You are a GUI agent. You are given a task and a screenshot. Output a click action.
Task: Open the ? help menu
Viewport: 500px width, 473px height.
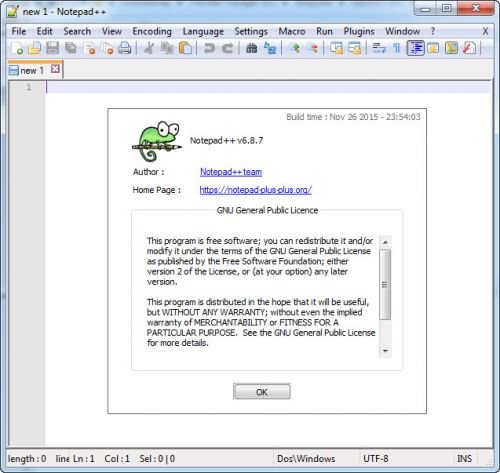[x=433, y=31]
